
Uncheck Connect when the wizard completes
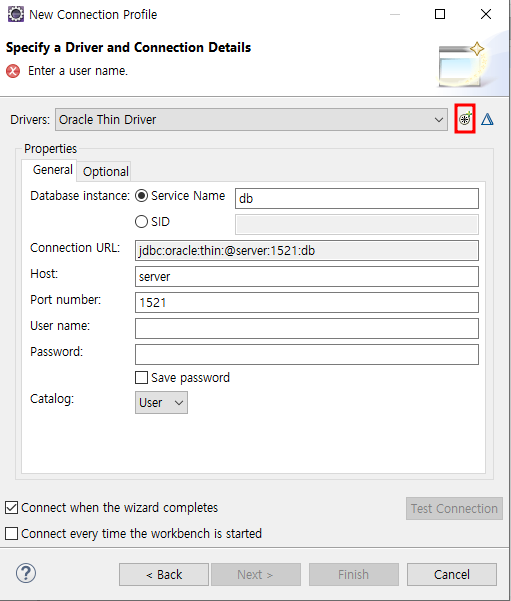click(12, 507)
